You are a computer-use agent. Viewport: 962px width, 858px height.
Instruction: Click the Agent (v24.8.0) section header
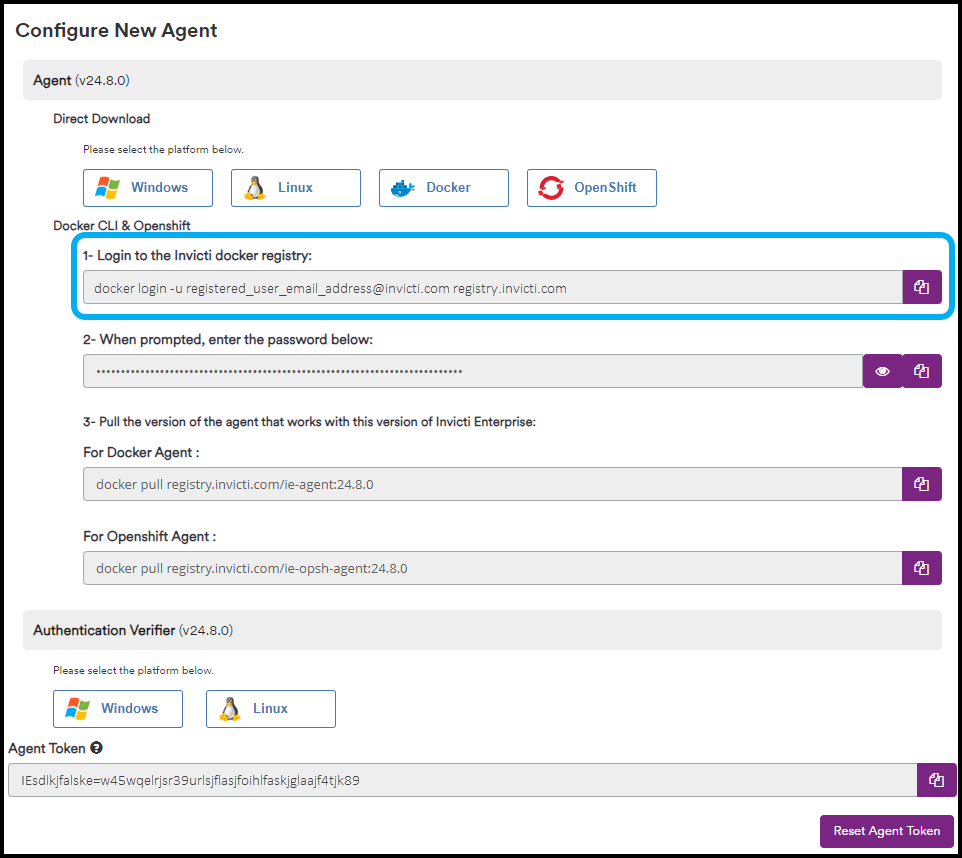[x=482, y=80]
